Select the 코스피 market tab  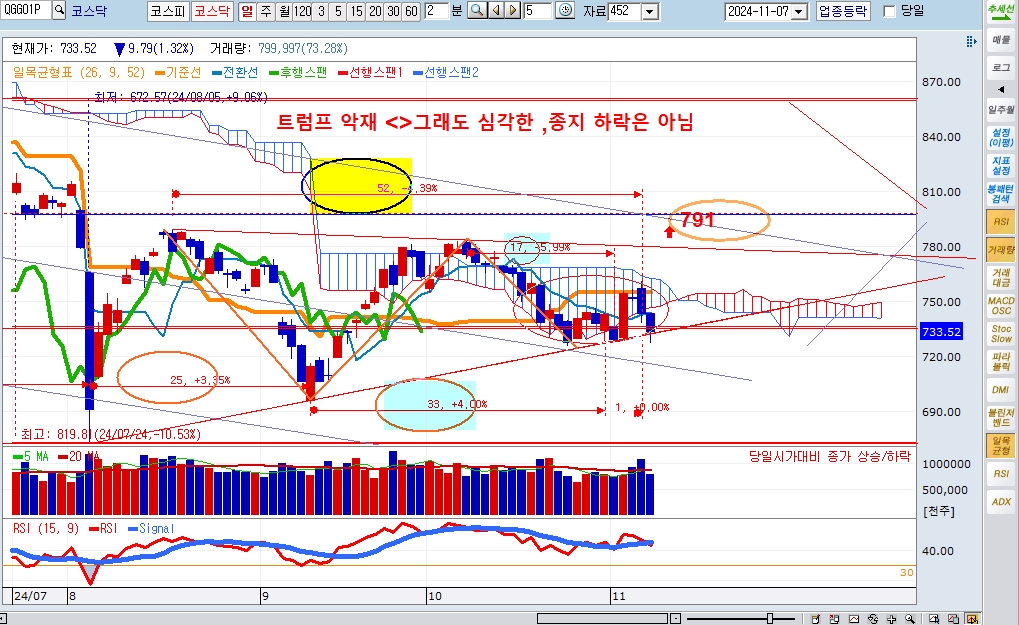(168, 11)
